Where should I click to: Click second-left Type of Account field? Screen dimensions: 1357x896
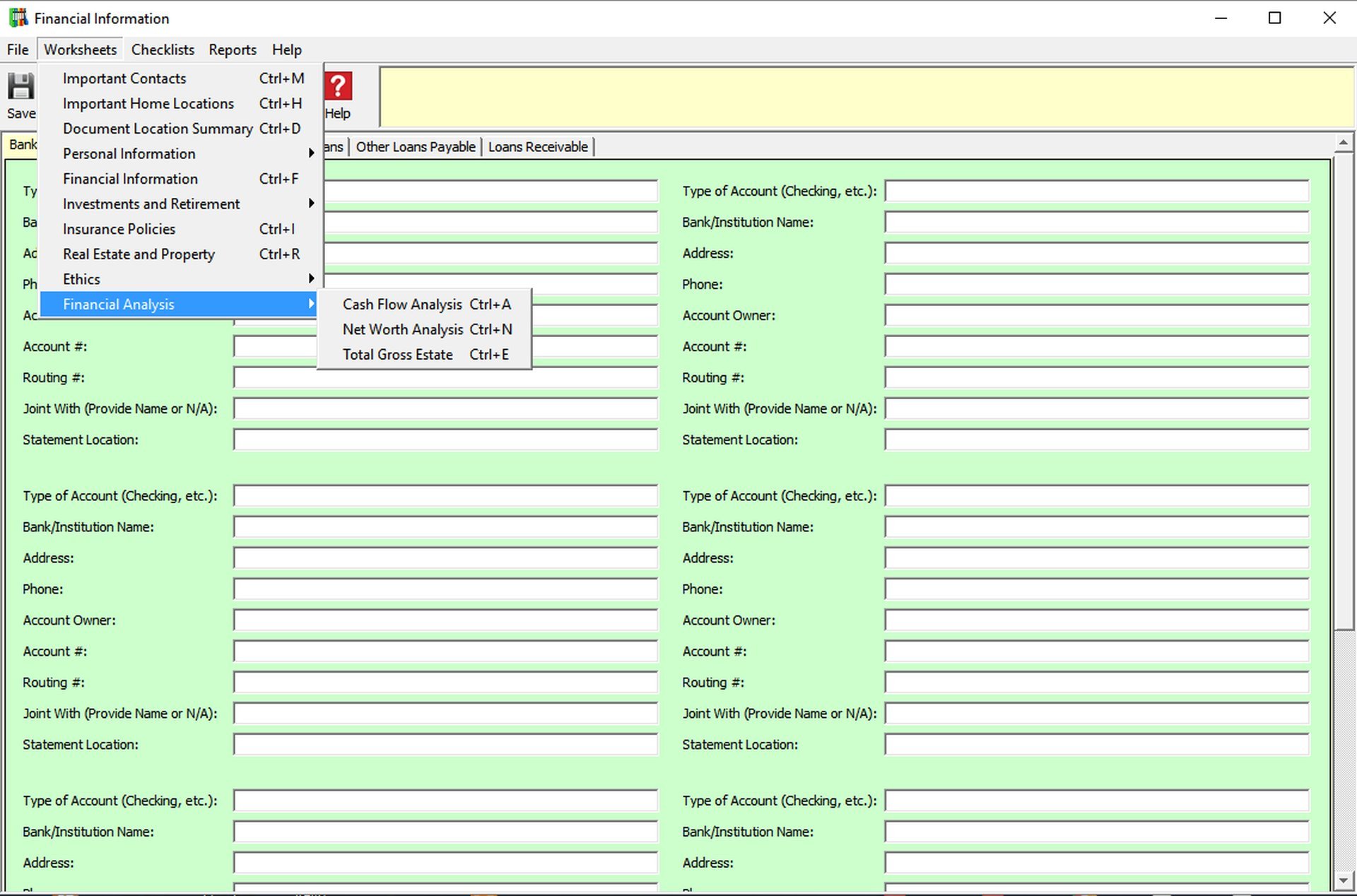[x=446, y=495]
